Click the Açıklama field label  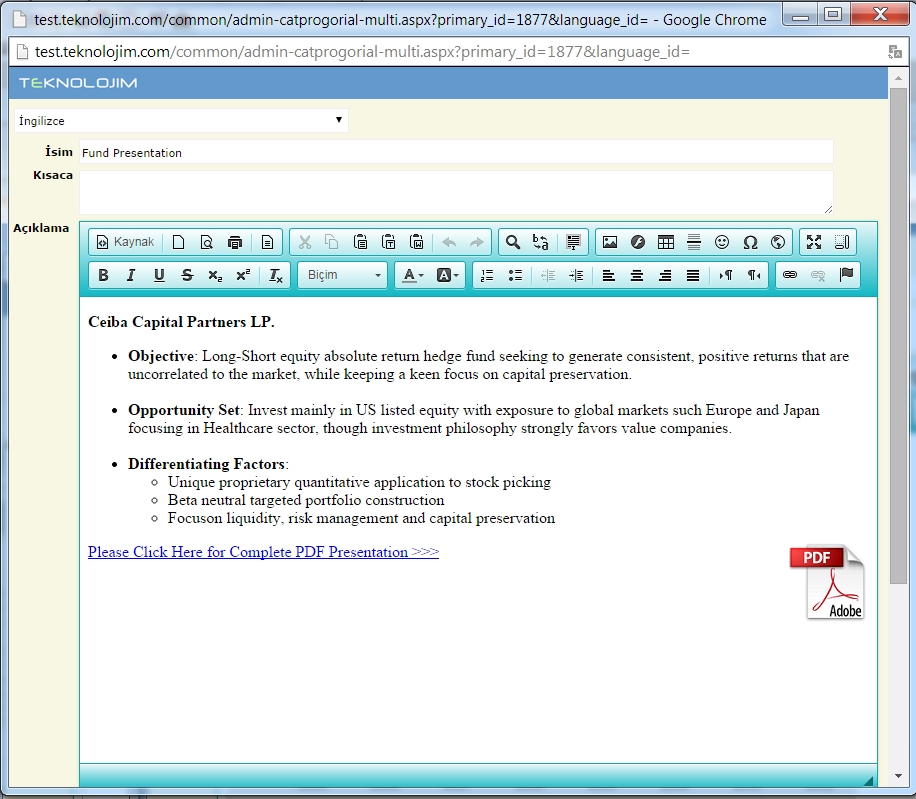coord(41,228)
